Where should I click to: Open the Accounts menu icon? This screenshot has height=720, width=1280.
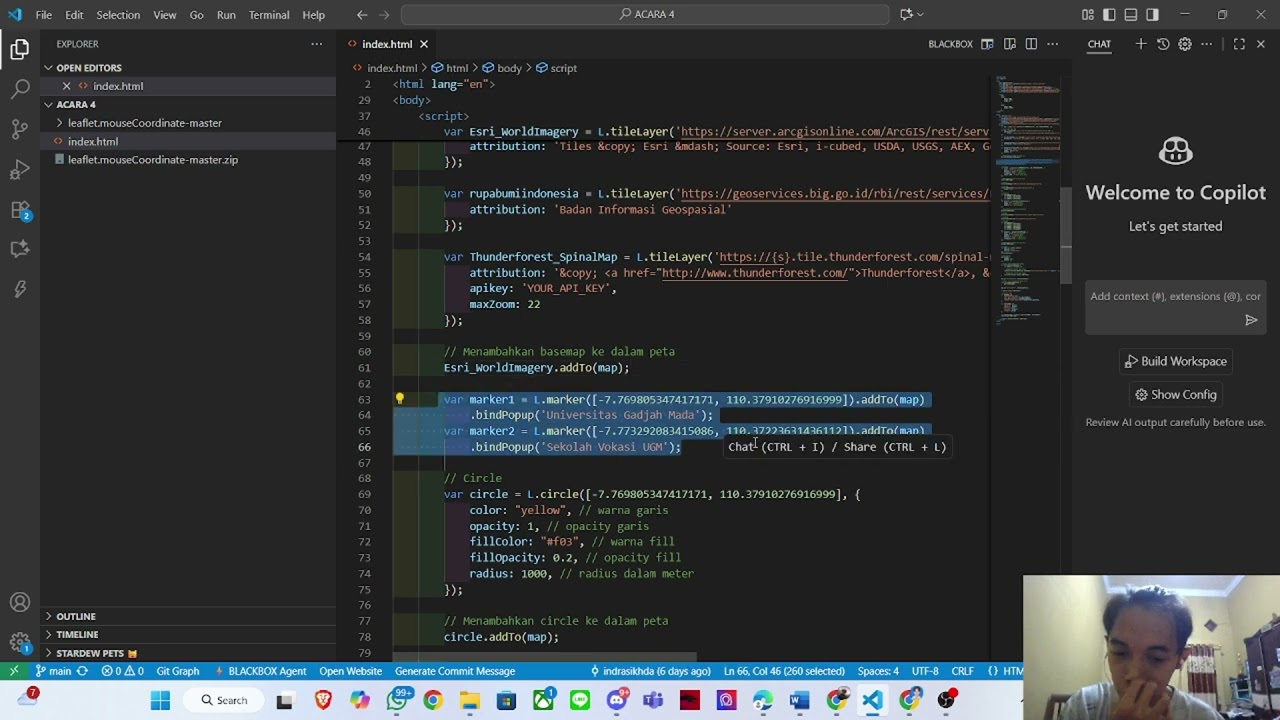click(20, 602)
